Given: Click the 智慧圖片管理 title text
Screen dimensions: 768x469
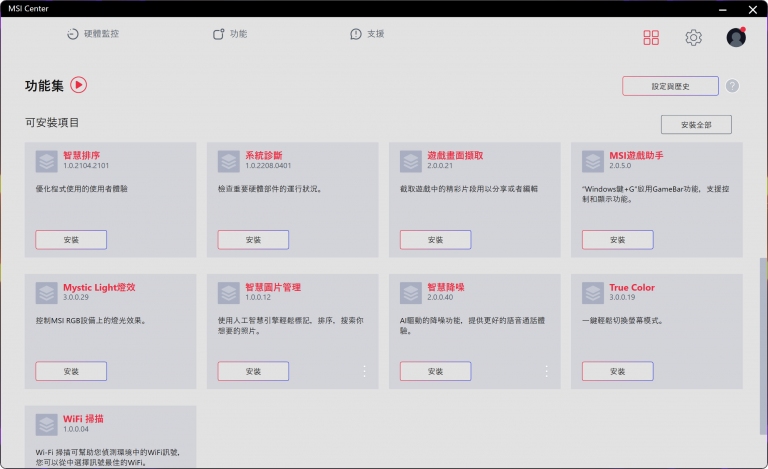Looking at the screenshot, I should (273, 287).
